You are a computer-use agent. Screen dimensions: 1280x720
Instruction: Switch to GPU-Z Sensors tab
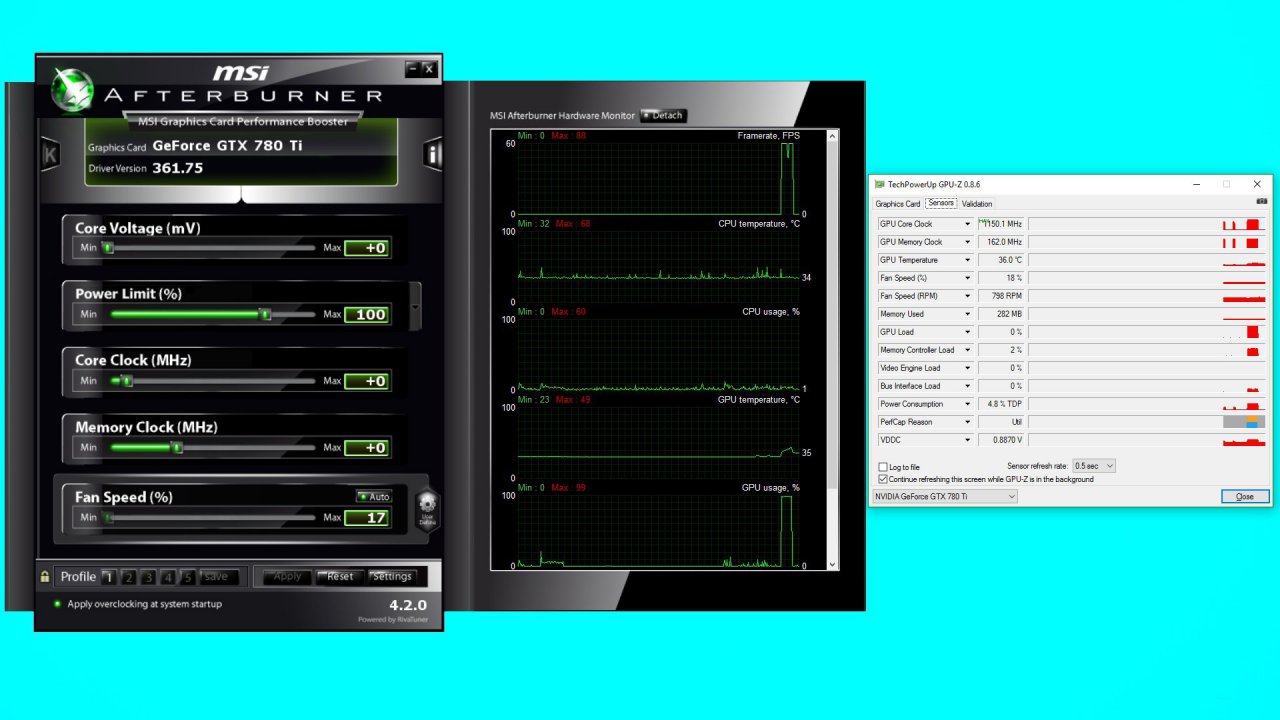[x=941, y=203]
